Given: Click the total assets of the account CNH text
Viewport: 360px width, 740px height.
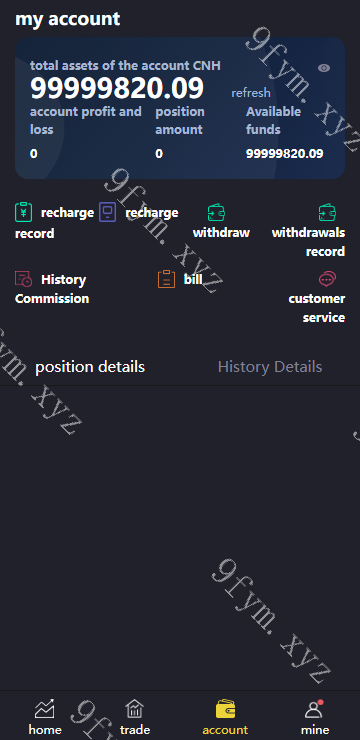Looking at the screenshot, I should pos(125,66).
